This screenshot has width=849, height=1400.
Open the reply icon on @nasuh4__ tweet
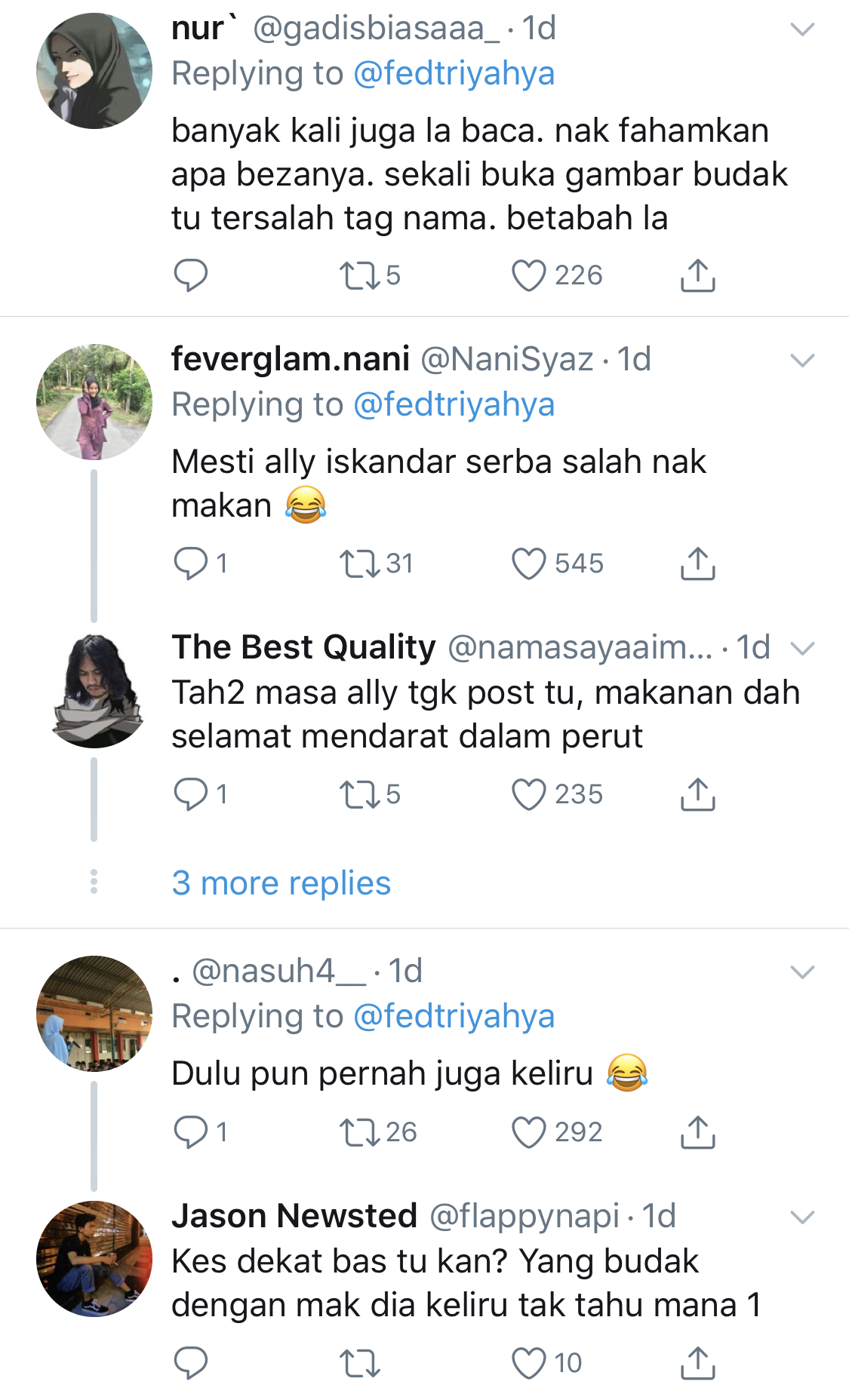tap(190, 1132)
